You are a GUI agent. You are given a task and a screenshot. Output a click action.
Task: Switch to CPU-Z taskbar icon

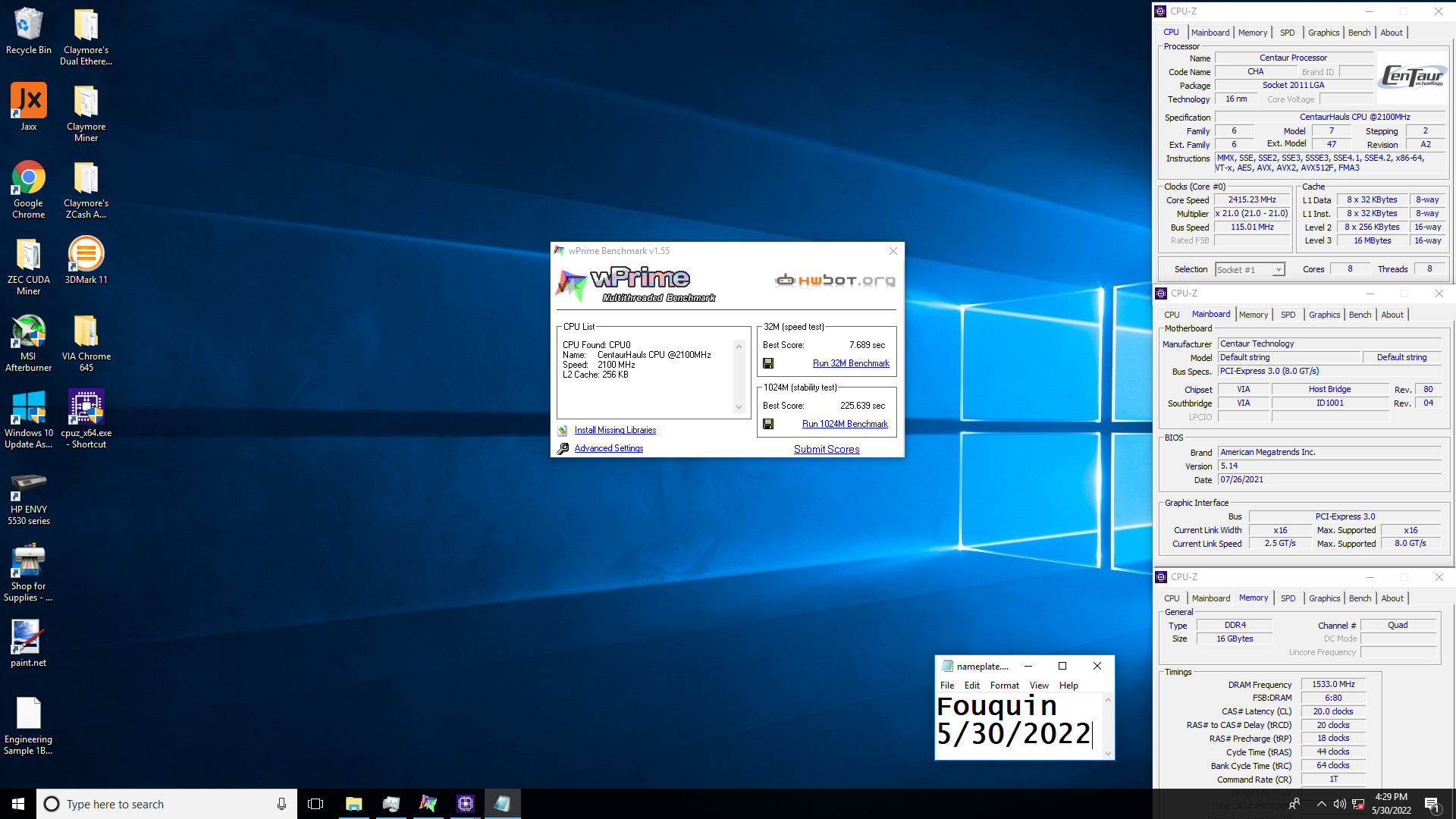point(465,804)
